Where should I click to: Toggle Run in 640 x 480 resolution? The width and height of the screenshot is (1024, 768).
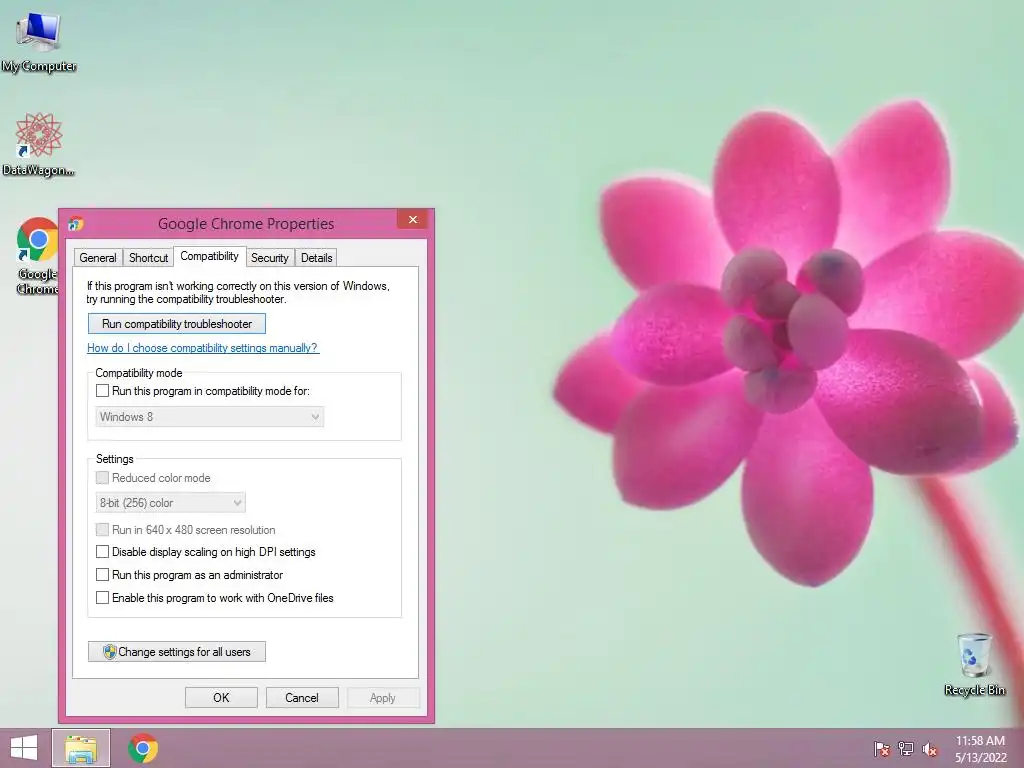tap(103, 529)
